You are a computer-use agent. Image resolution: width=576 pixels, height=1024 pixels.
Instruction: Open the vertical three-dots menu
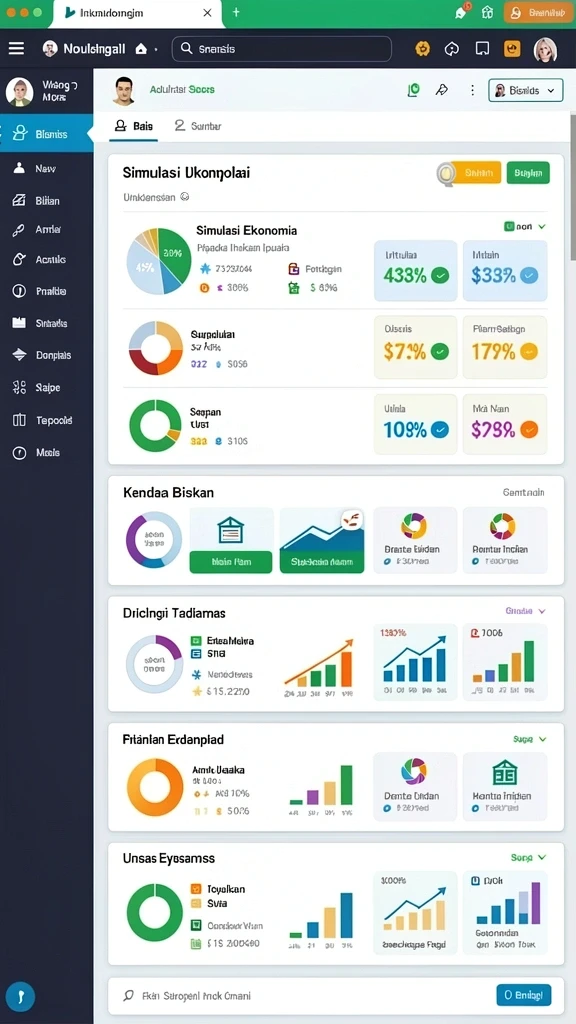472,90
